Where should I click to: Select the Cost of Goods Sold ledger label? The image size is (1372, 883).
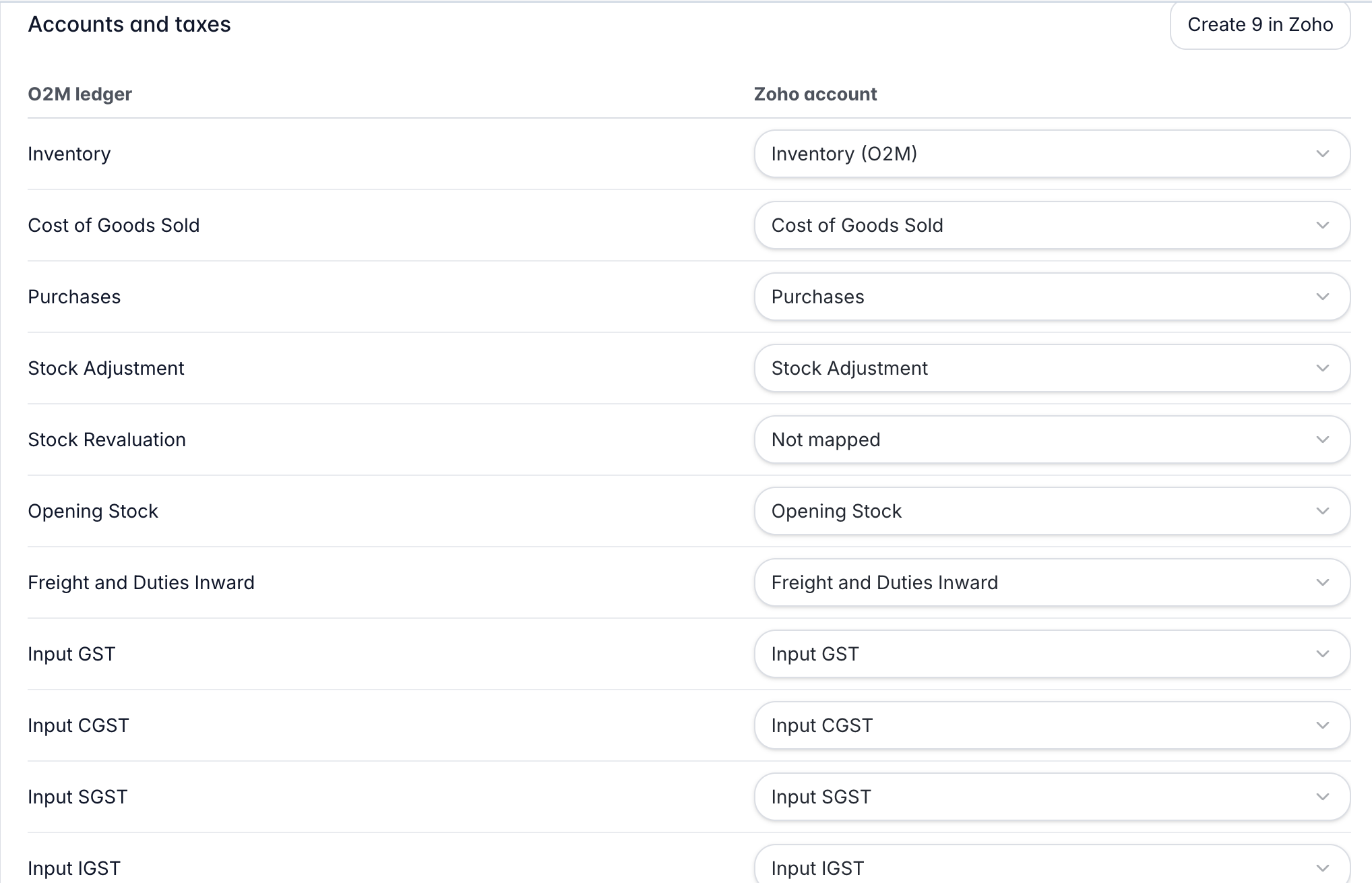[114, 225]
